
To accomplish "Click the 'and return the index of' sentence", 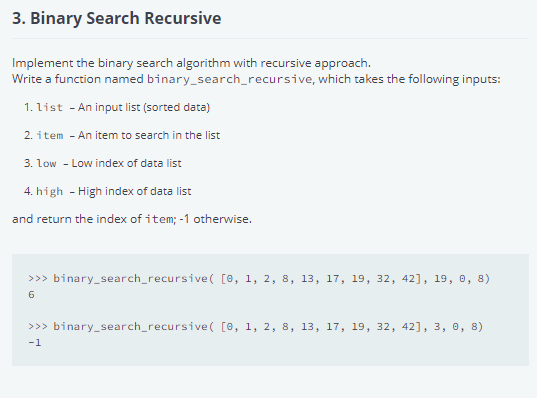I will click(x=132, y=219).
